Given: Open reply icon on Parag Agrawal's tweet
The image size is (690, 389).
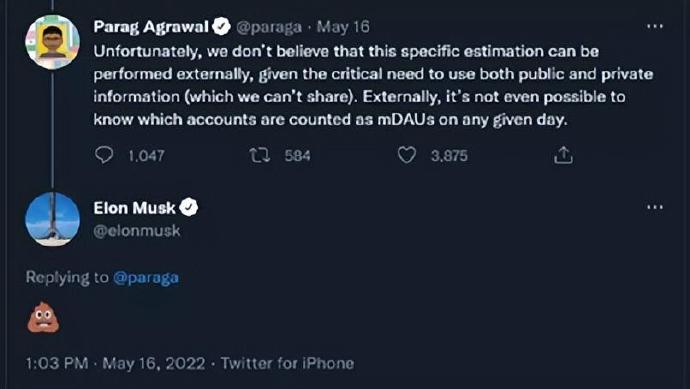Looking at the screenshot, I should [x=104, y=155].
